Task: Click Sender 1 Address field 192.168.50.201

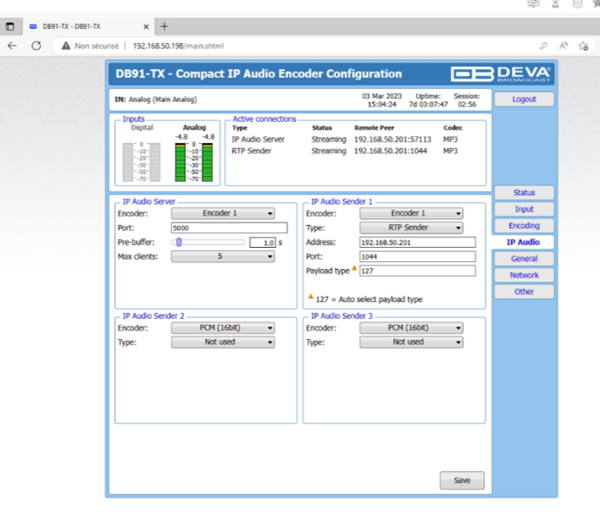Action: tap(417, 243)
